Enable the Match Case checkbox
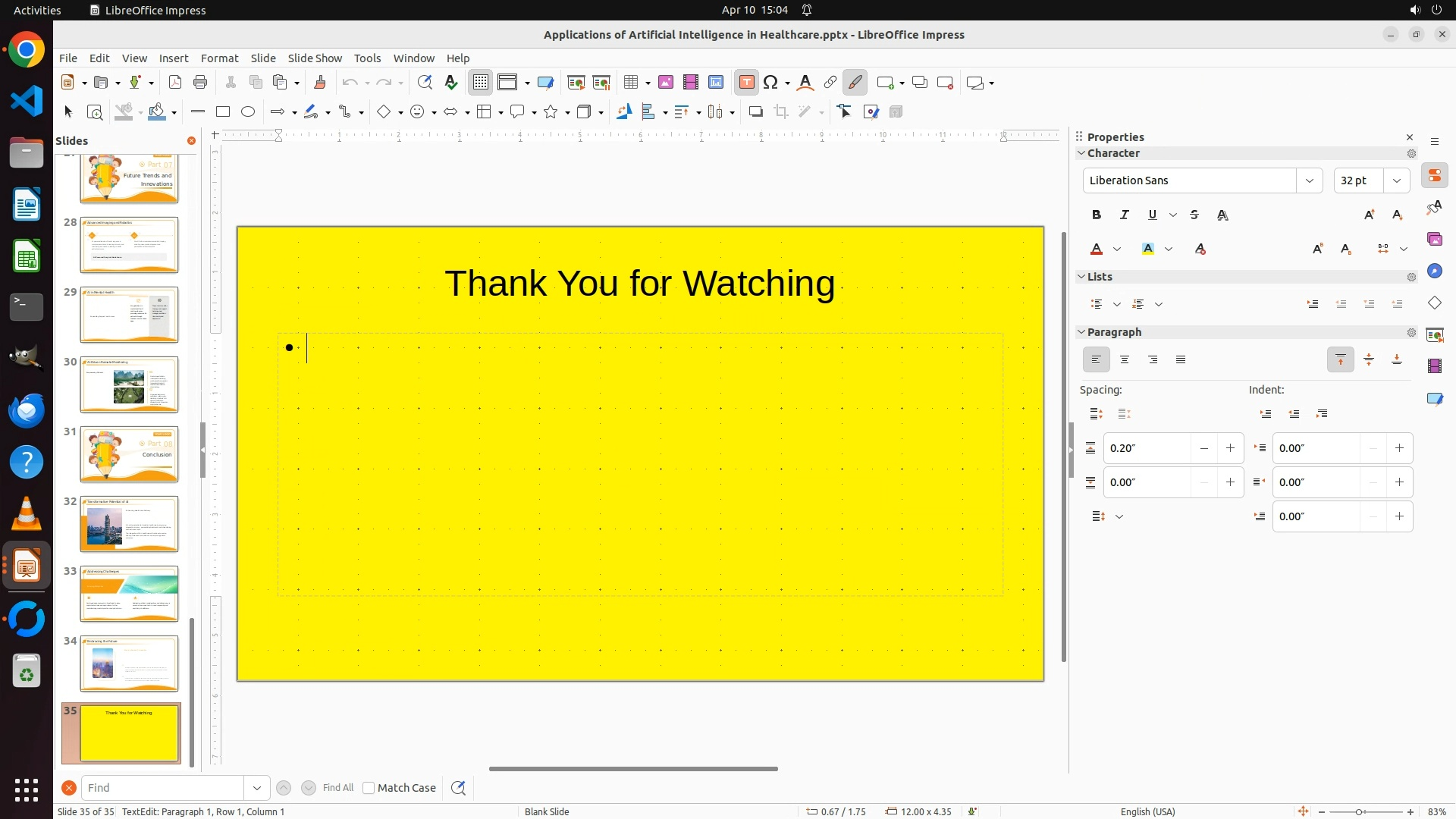The width and height of the screenshot is (1456, 819). click(x=369, y=788)
